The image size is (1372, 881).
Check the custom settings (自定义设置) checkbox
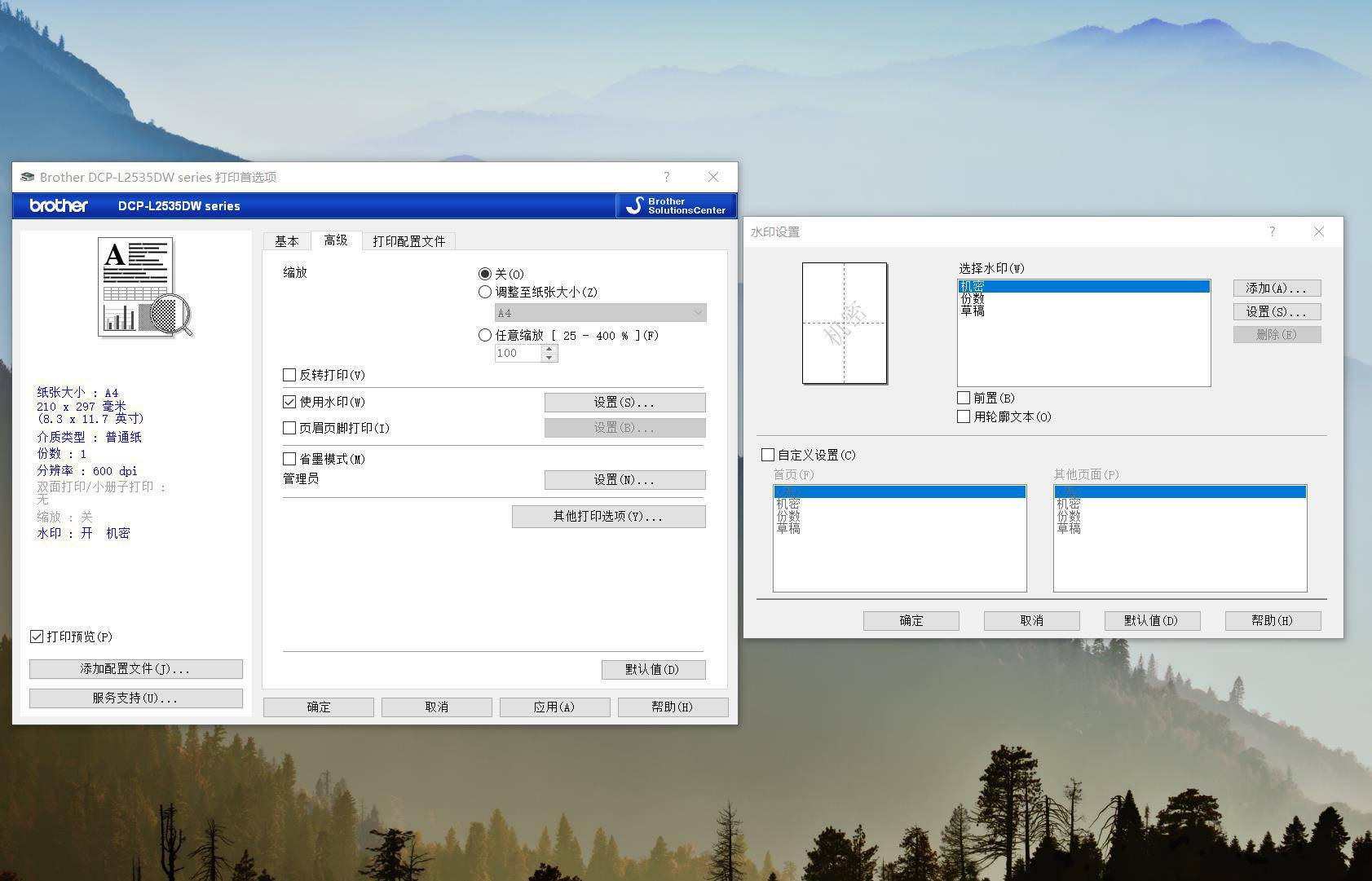tap(768, 455)
